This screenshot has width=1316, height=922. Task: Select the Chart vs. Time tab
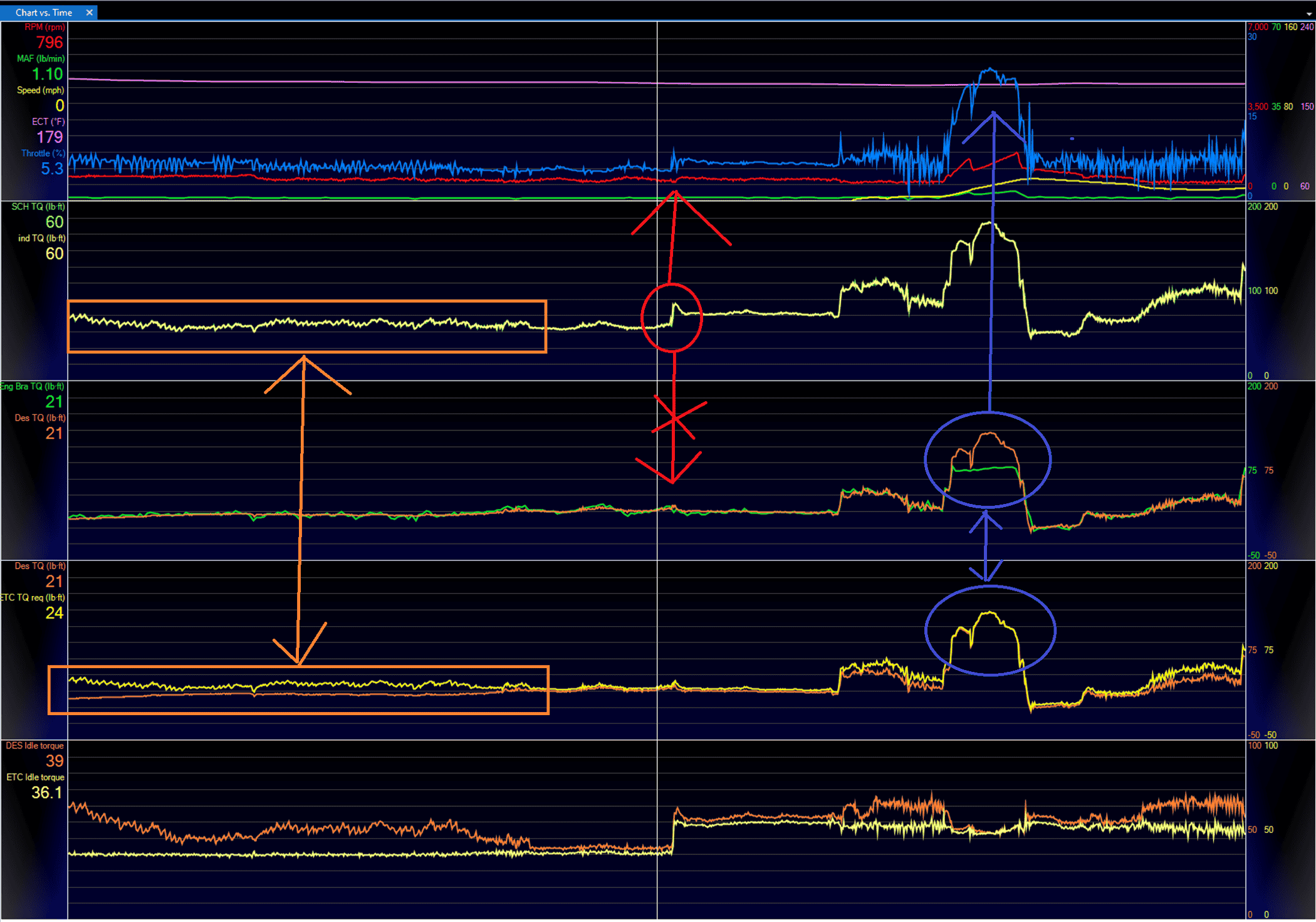pyautogui.click(x=43, y=13)
